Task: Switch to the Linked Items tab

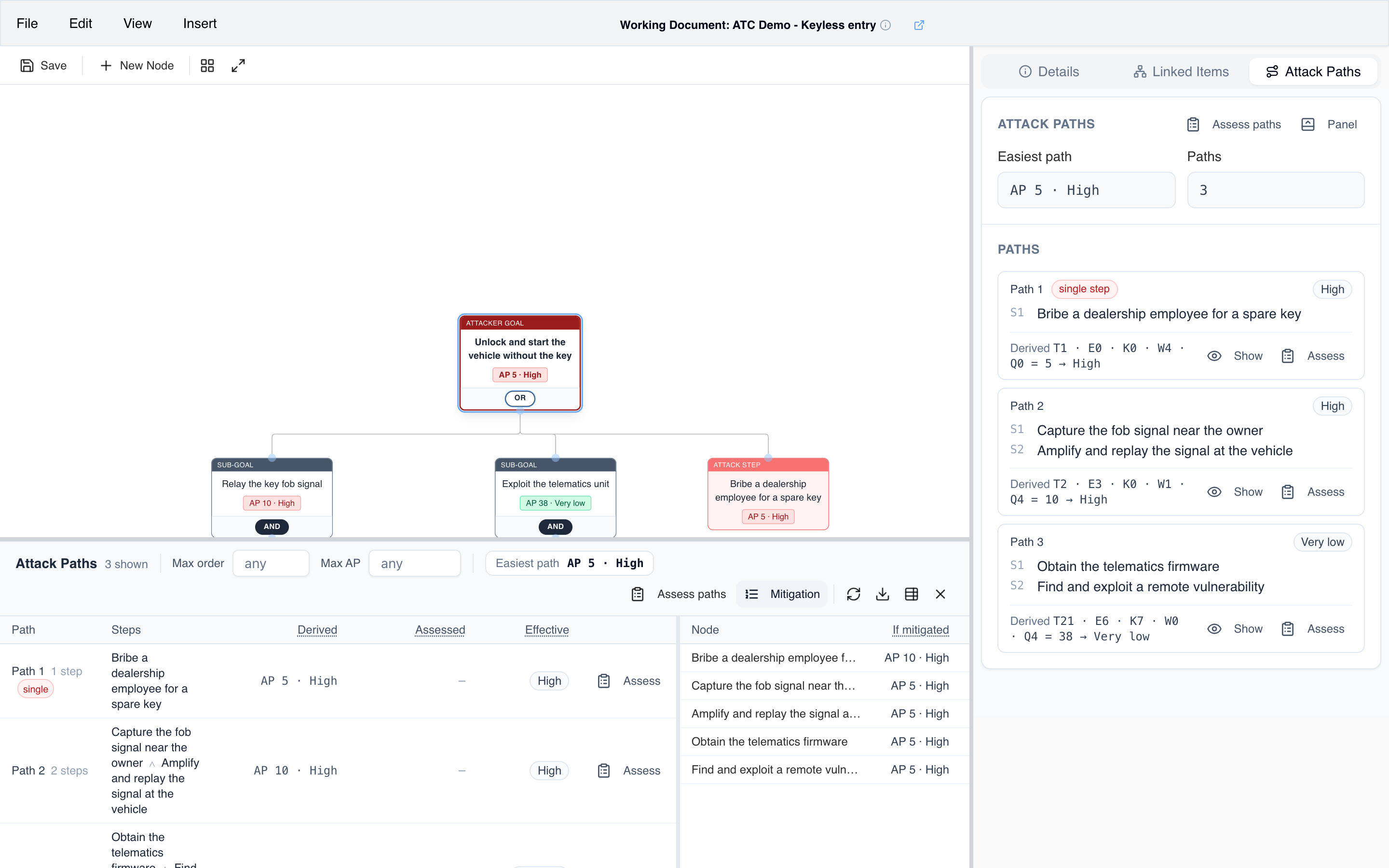Action: [1181, 72]
